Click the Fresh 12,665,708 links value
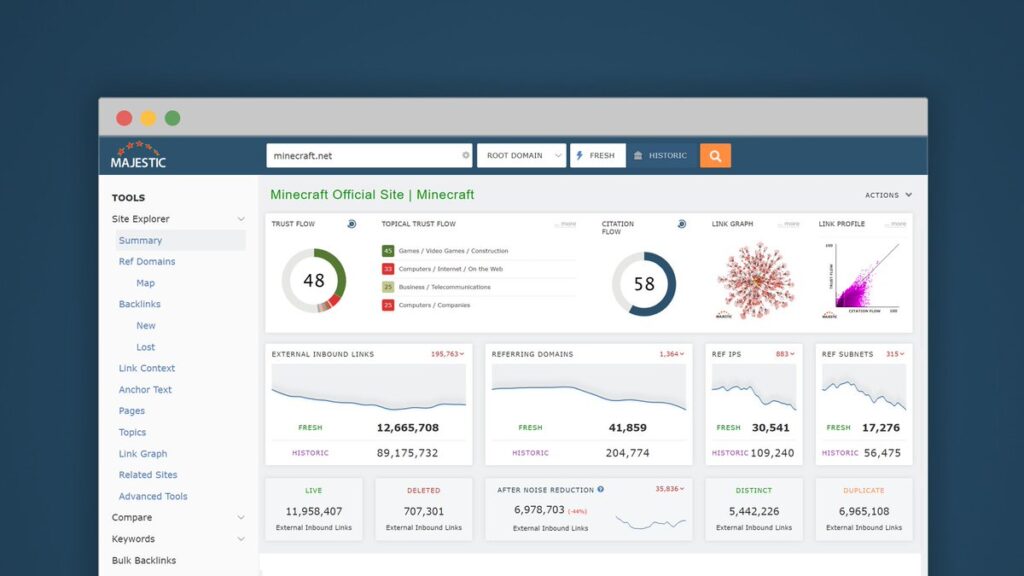1024x576 pixels. [408, 428]
